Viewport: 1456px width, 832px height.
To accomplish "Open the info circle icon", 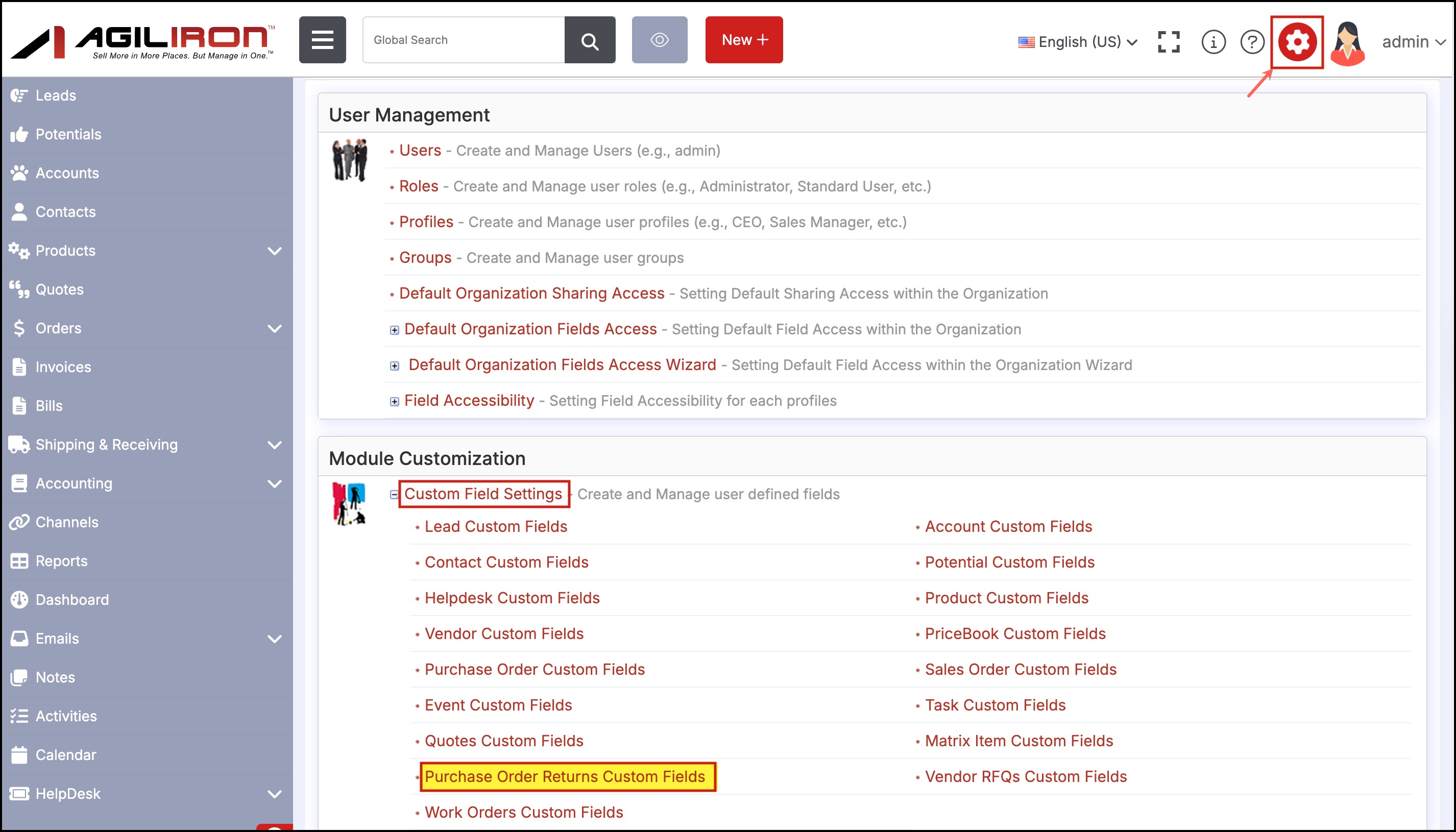I will (x=1213, y=42).
